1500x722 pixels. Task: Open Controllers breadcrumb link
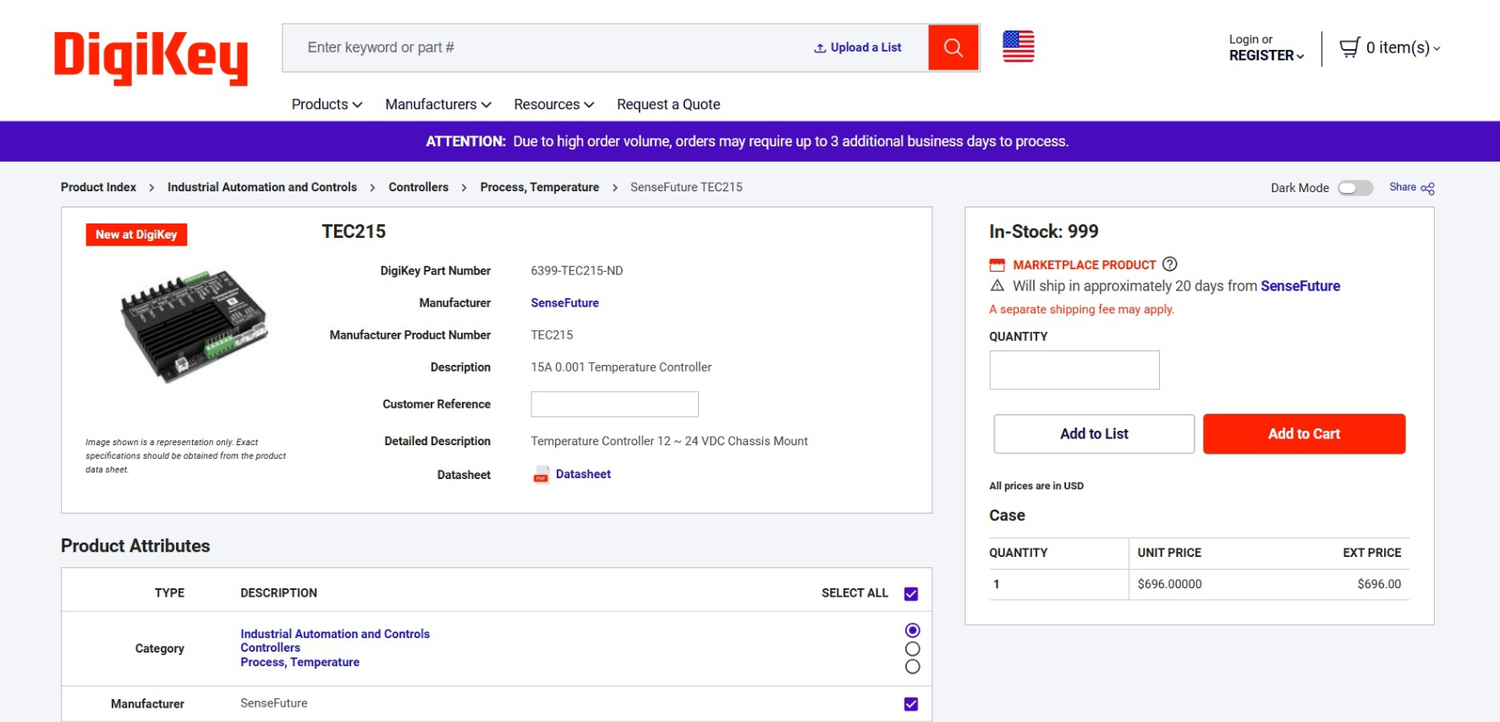pos(418,187)
